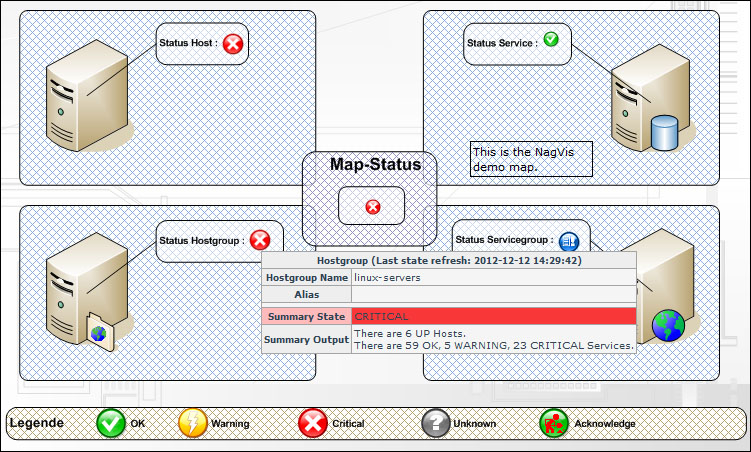Click the 'Acknowledge' legend text
The height and width of the screenshot is (452, 751).
605,424
